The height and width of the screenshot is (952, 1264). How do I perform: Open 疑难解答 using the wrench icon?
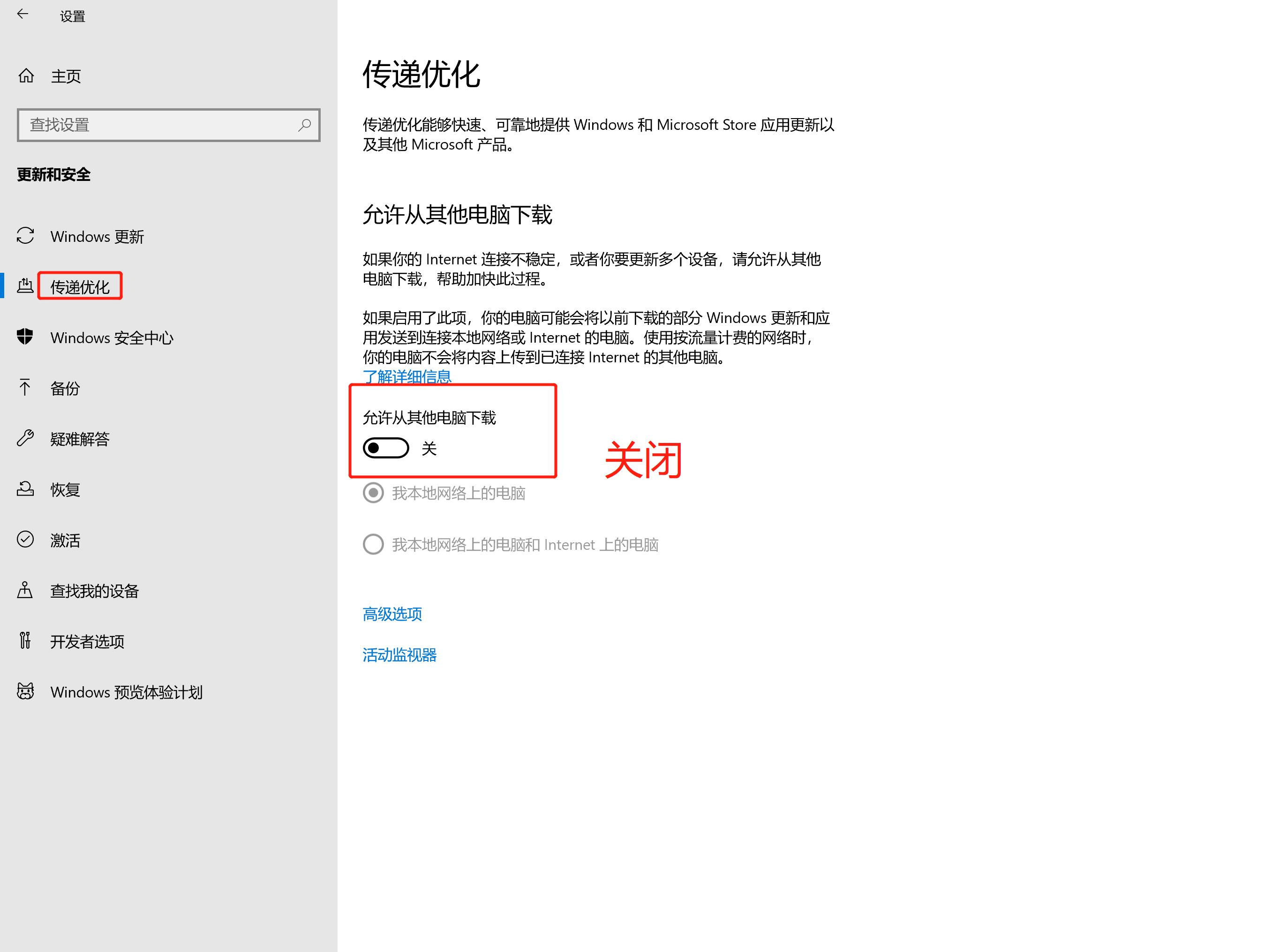tap(25, 439)
